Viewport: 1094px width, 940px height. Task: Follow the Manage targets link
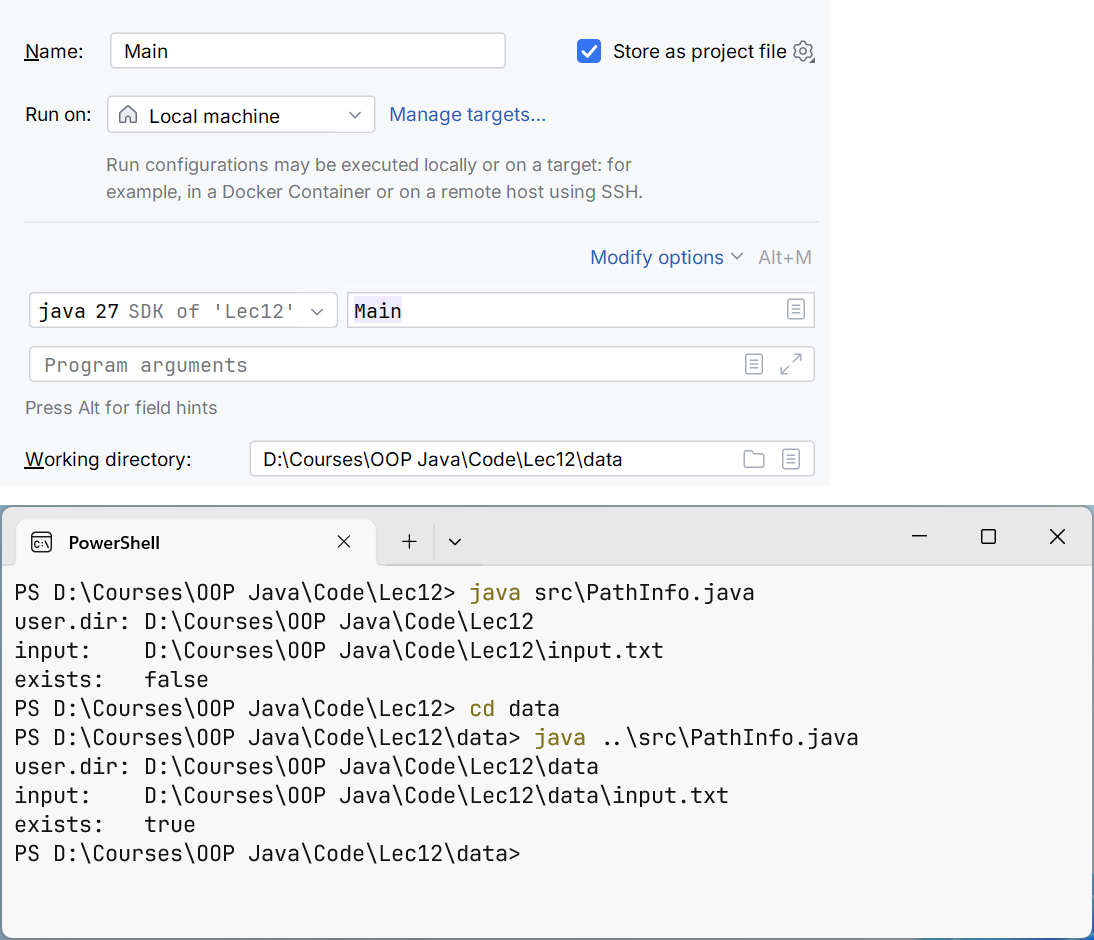(467, 114)
